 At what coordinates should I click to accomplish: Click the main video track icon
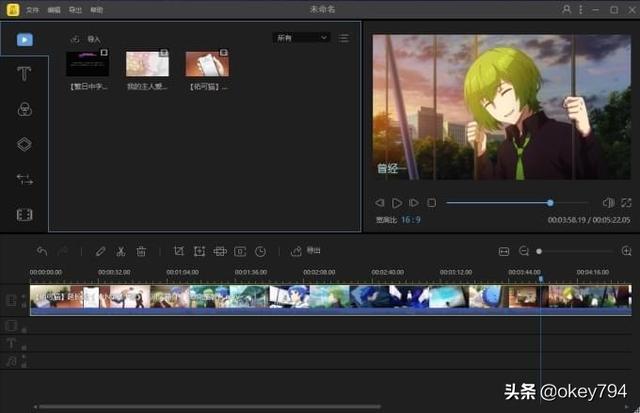[11, 301]
